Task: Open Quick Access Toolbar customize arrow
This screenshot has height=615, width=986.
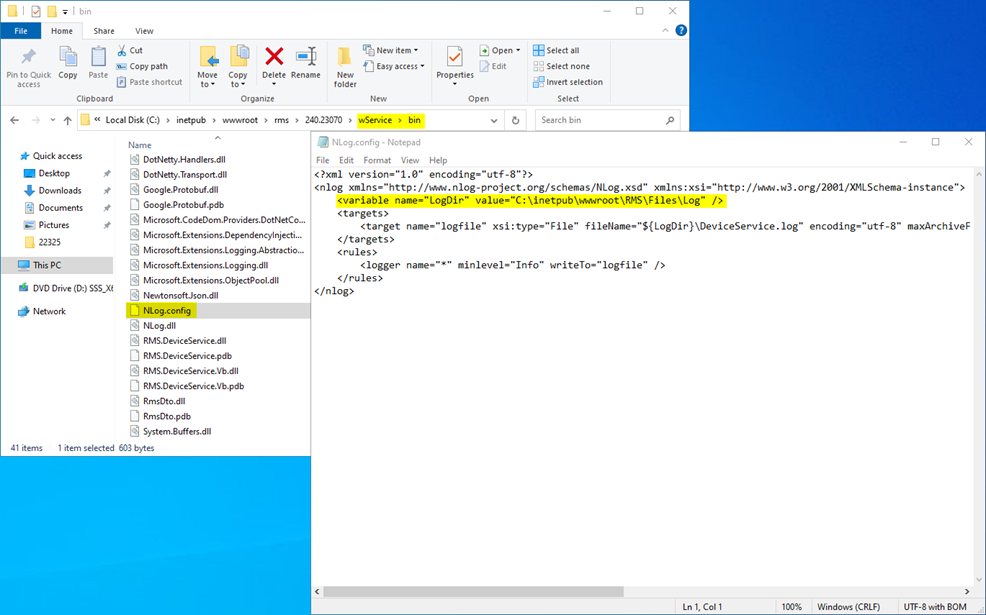Action: (x=65, y=11)
